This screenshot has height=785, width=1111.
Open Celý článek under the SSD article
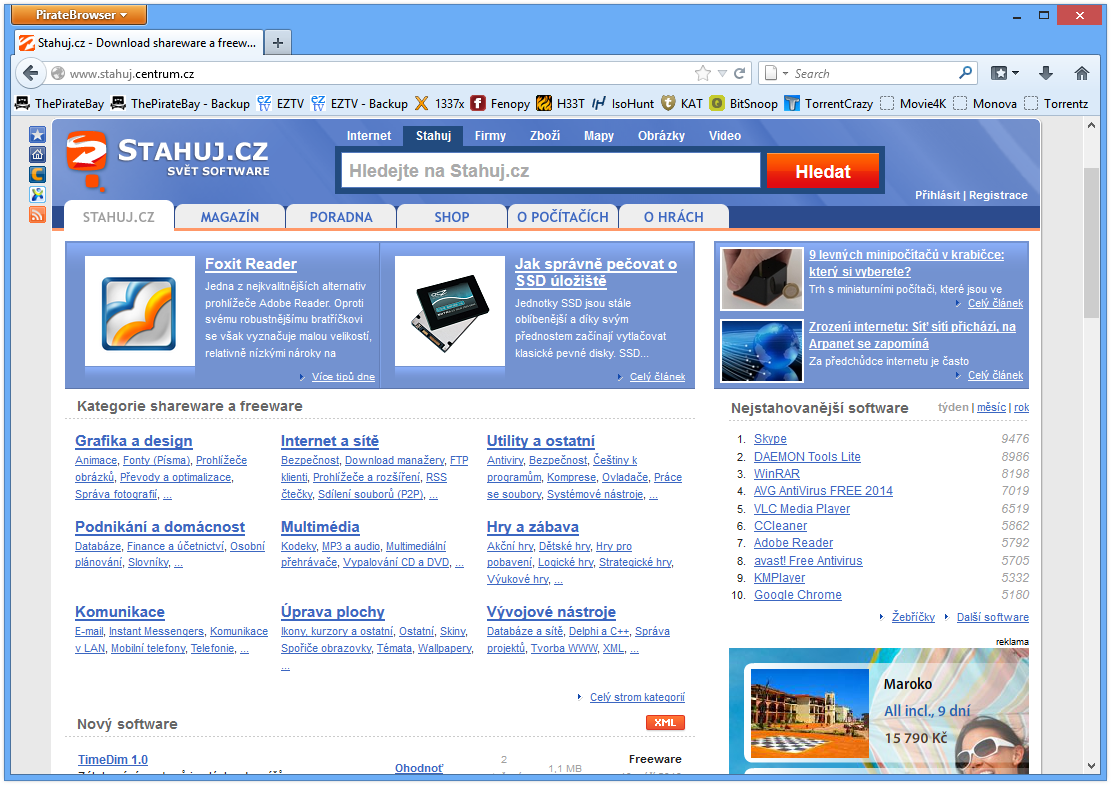click(657, 377)
